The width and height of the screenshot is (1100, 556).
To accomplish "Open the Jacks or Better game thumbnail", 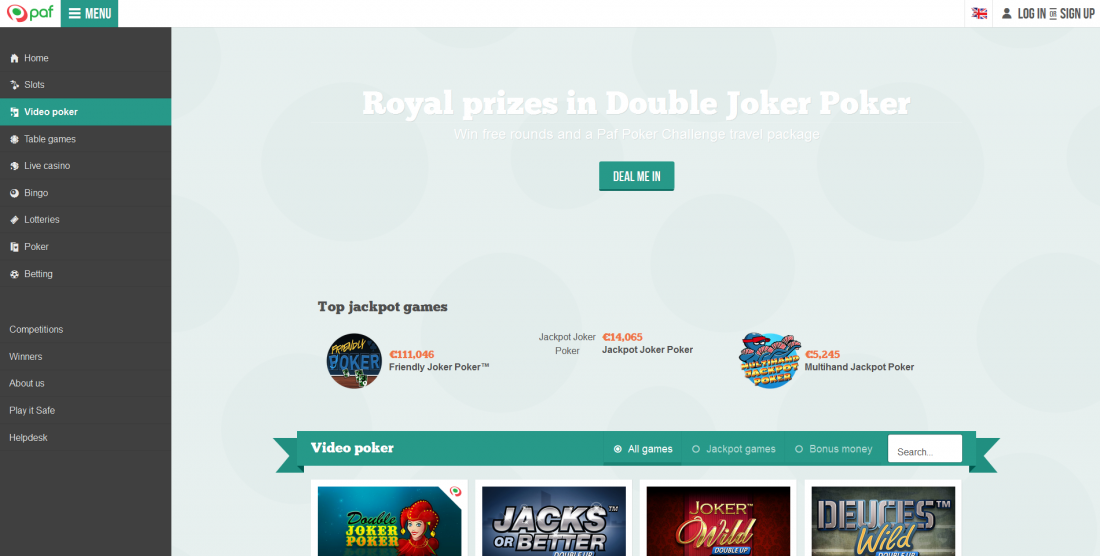I will click(x=554, y=521).
